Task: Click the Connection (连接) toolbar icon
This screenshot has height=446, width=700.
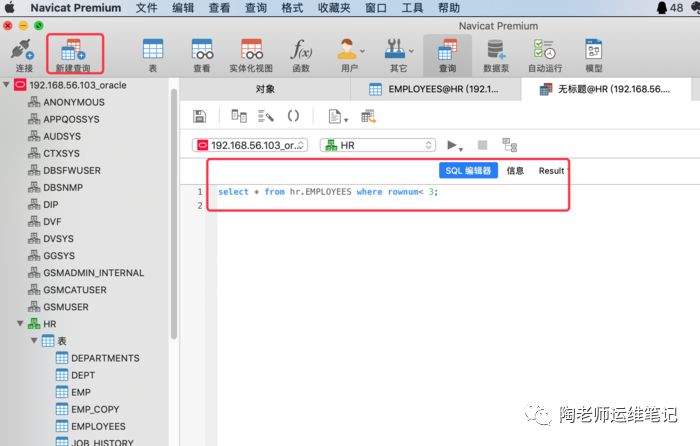Action: (x=23, y=55)
